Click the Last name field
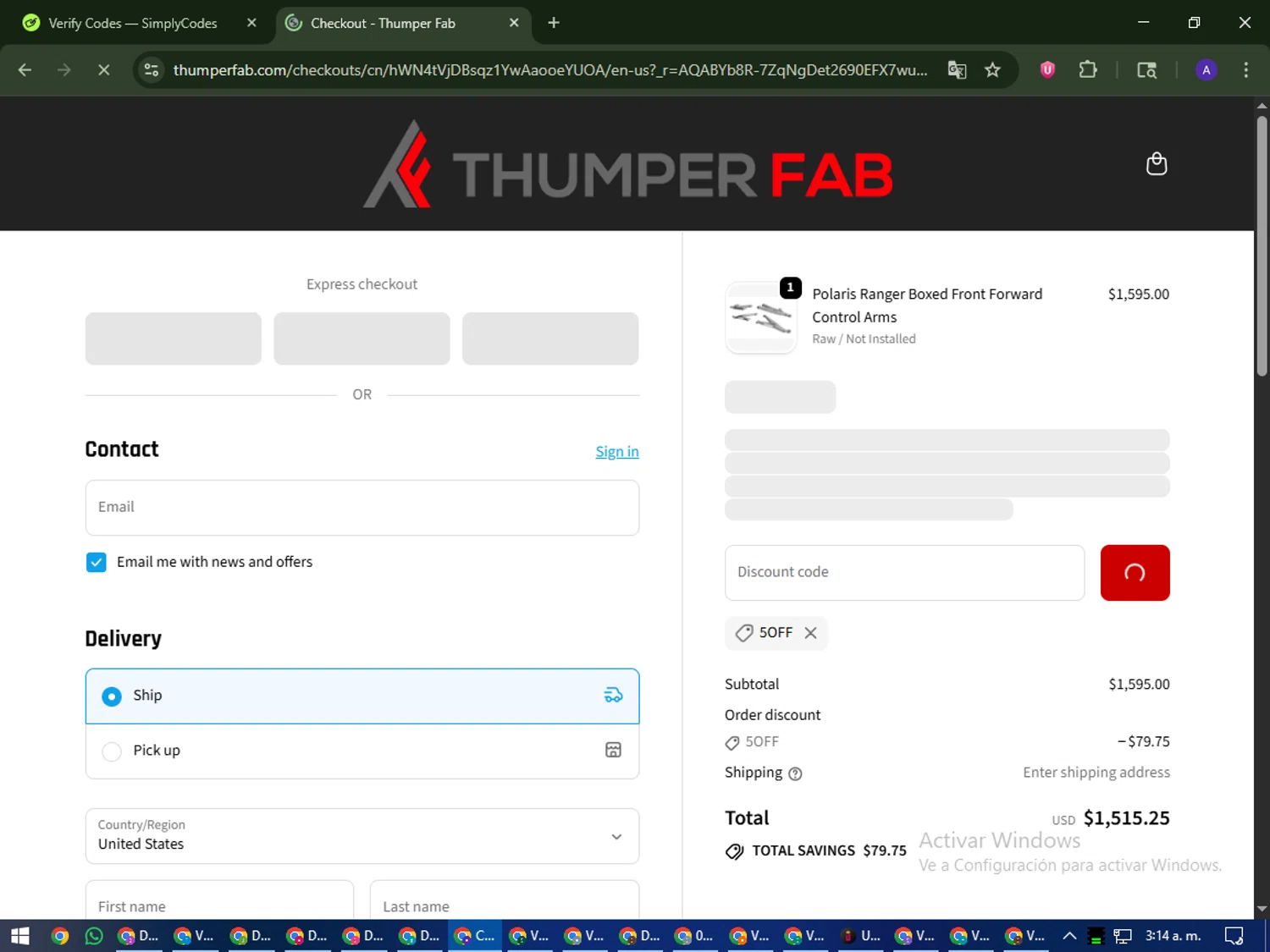This screenshot has width=1270, height=952. point(505,900)
